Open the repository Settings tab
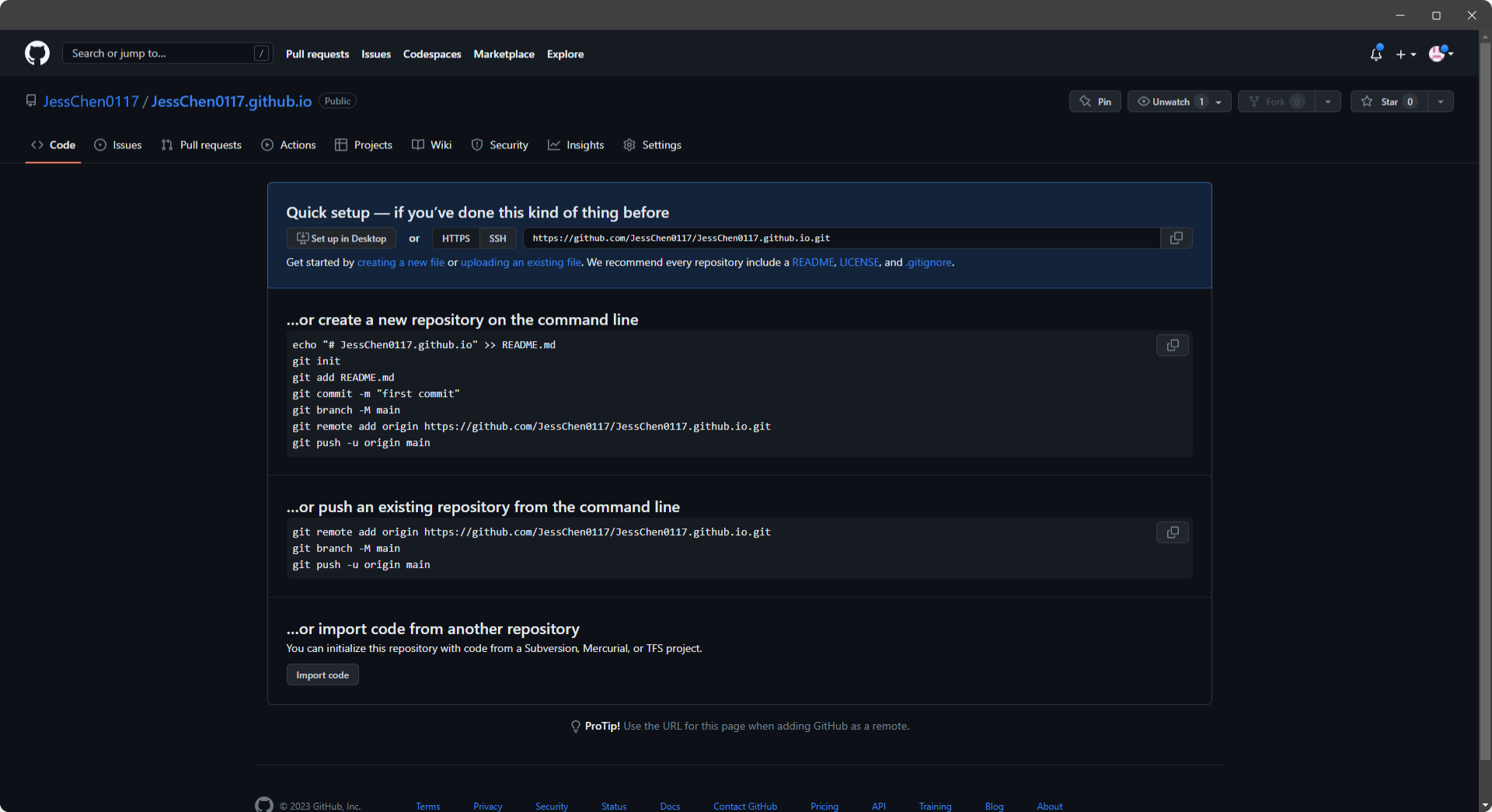 (653, 145)
